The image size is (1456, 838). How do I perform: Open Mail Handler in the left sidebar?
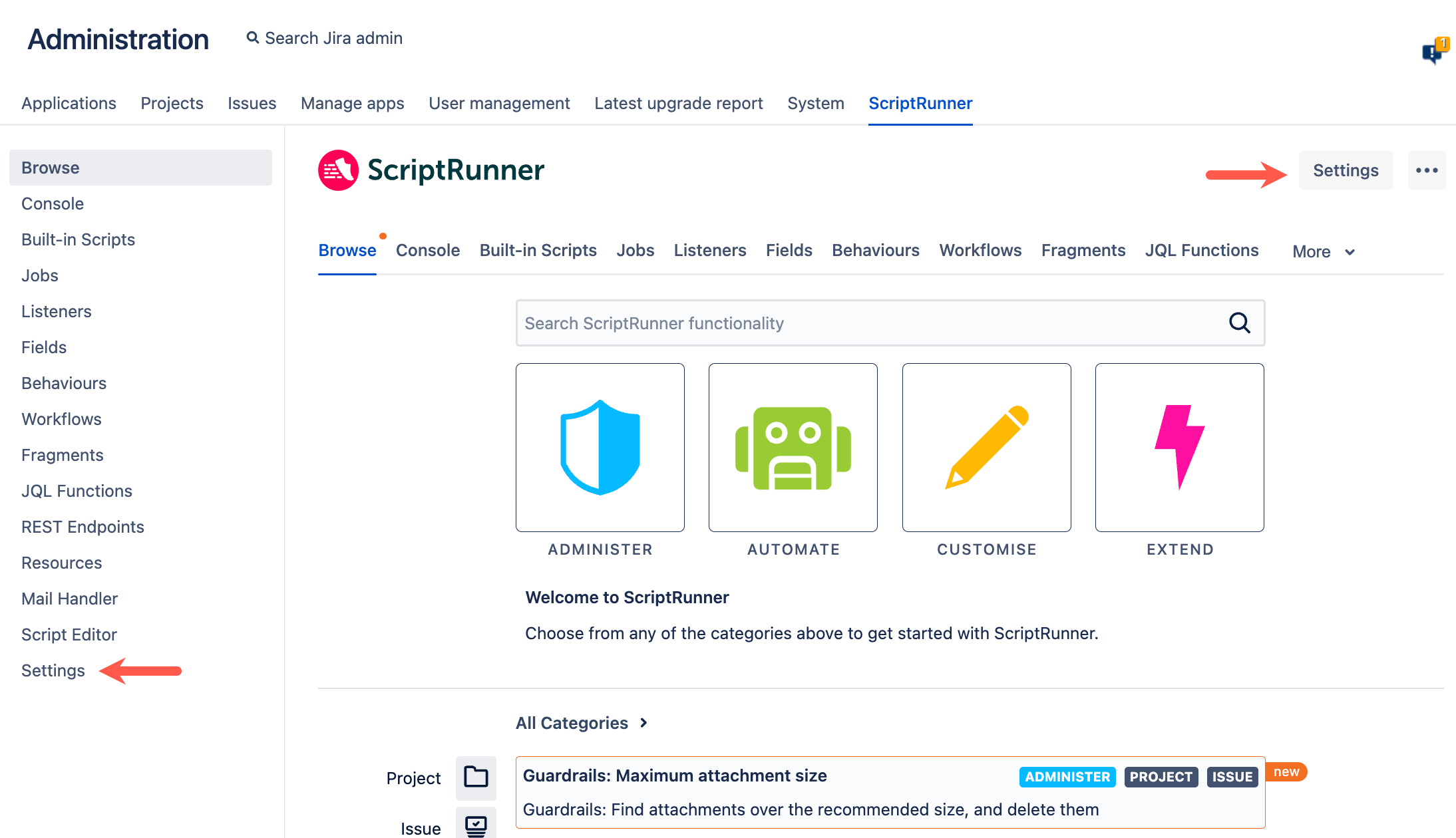[x=69, y=599]
